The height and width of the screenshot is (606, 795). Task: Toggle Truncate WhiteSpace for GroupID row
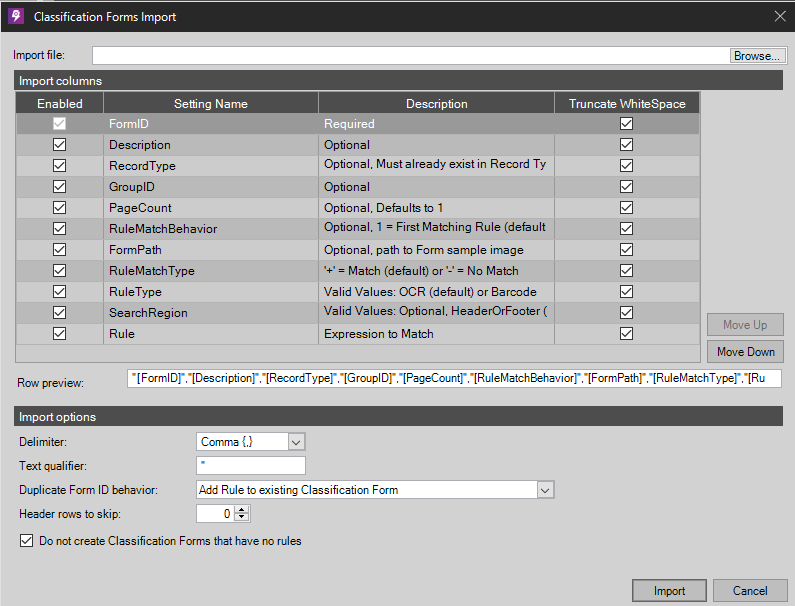[627, 187]
